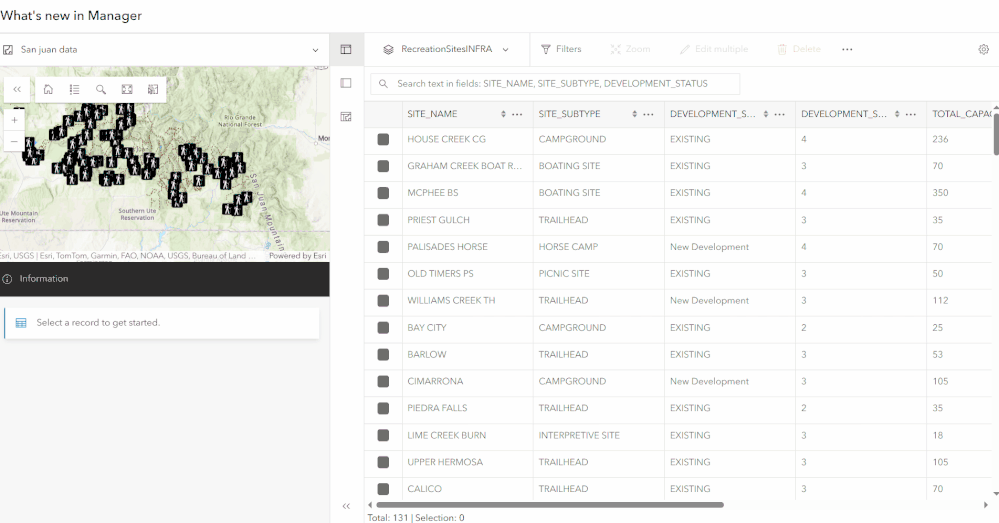Screen dimensions: 999x523
Task: Open SITE_NAME column options menu
Action: click(517, 114)
